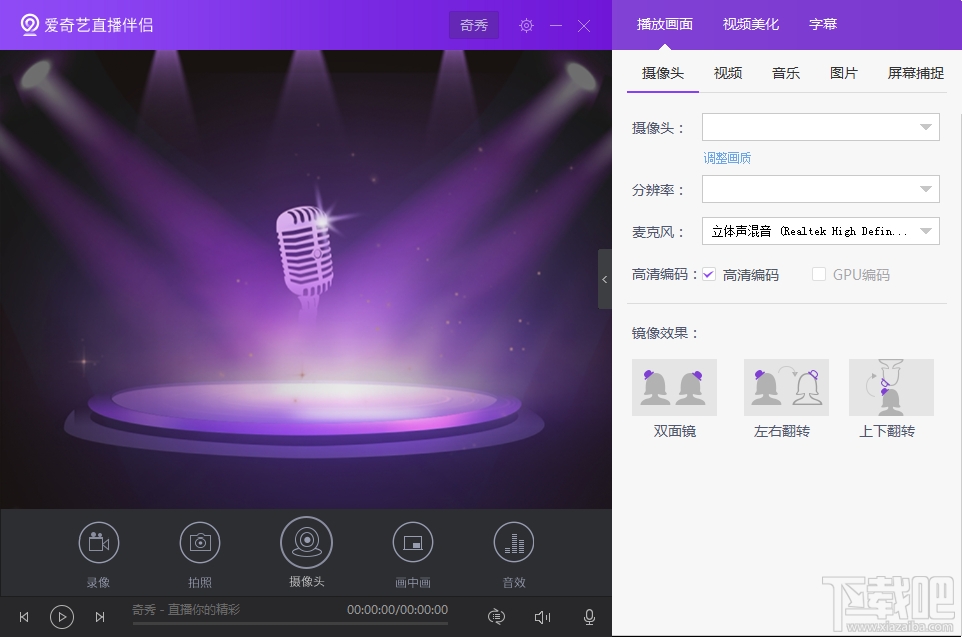Mute the speaker volume icon
Screen dimensions: 962x637
coord(542,617)
